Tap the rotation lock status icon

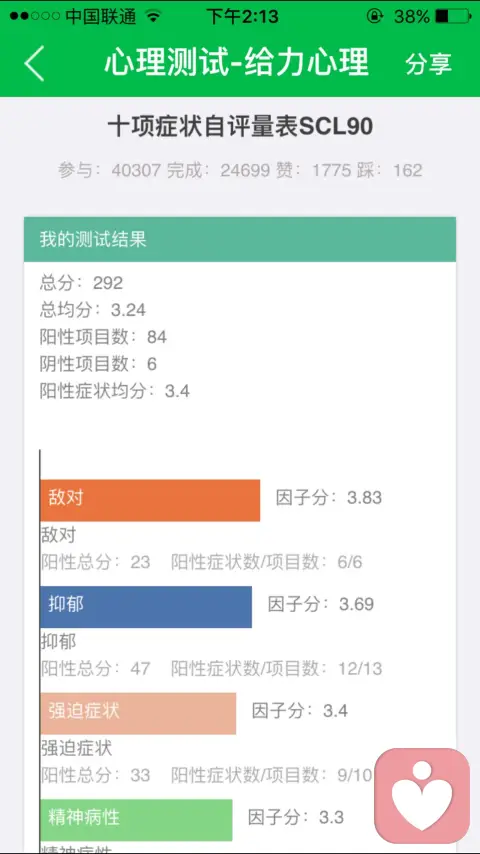pos(374,16)
